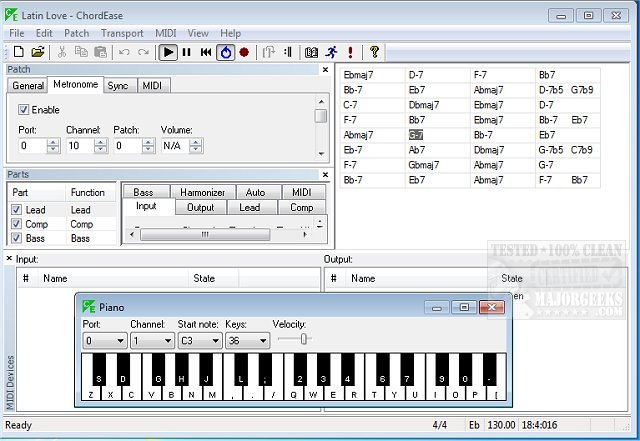Click the New file toolbar icon

18,52
